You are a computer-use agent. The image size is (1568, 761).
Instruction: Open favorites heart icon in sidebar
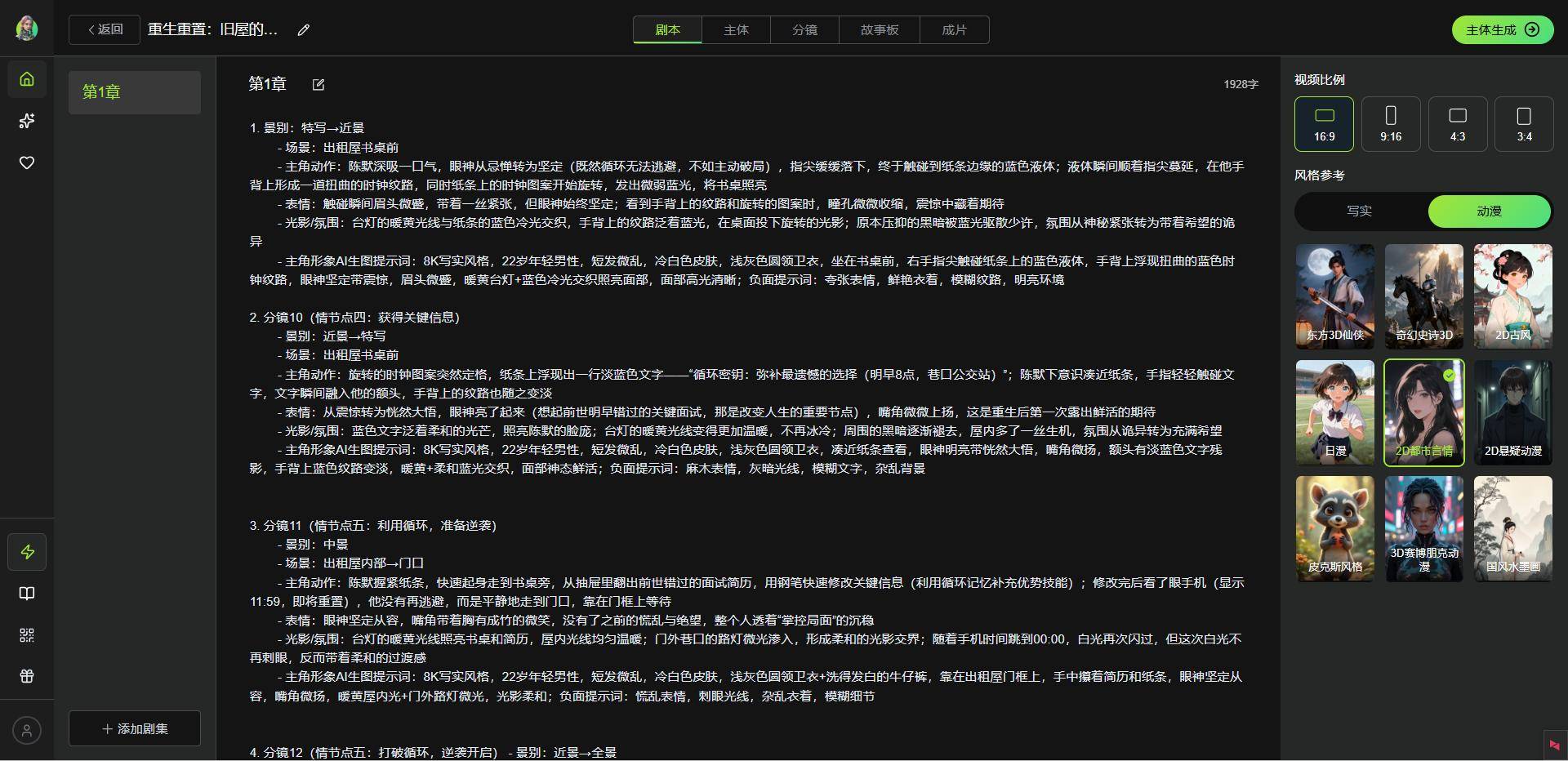(27, 162)
